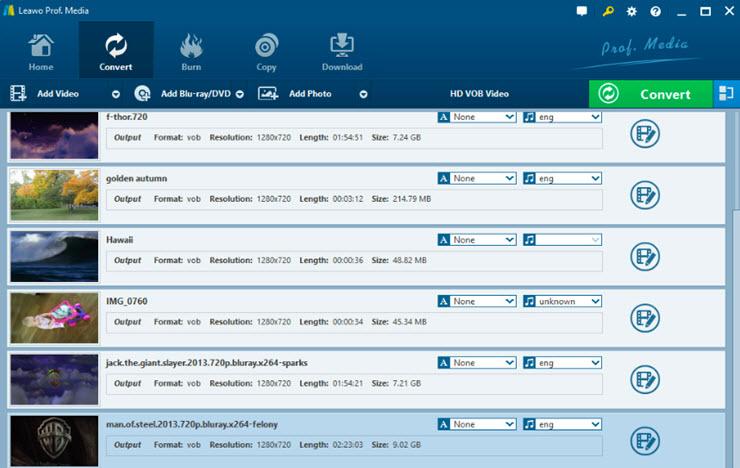Viewport: 740px width, 468px height.
Task: Click the size value "48.82 MB"
Action: pyautogui.click(x=409, y=260)
